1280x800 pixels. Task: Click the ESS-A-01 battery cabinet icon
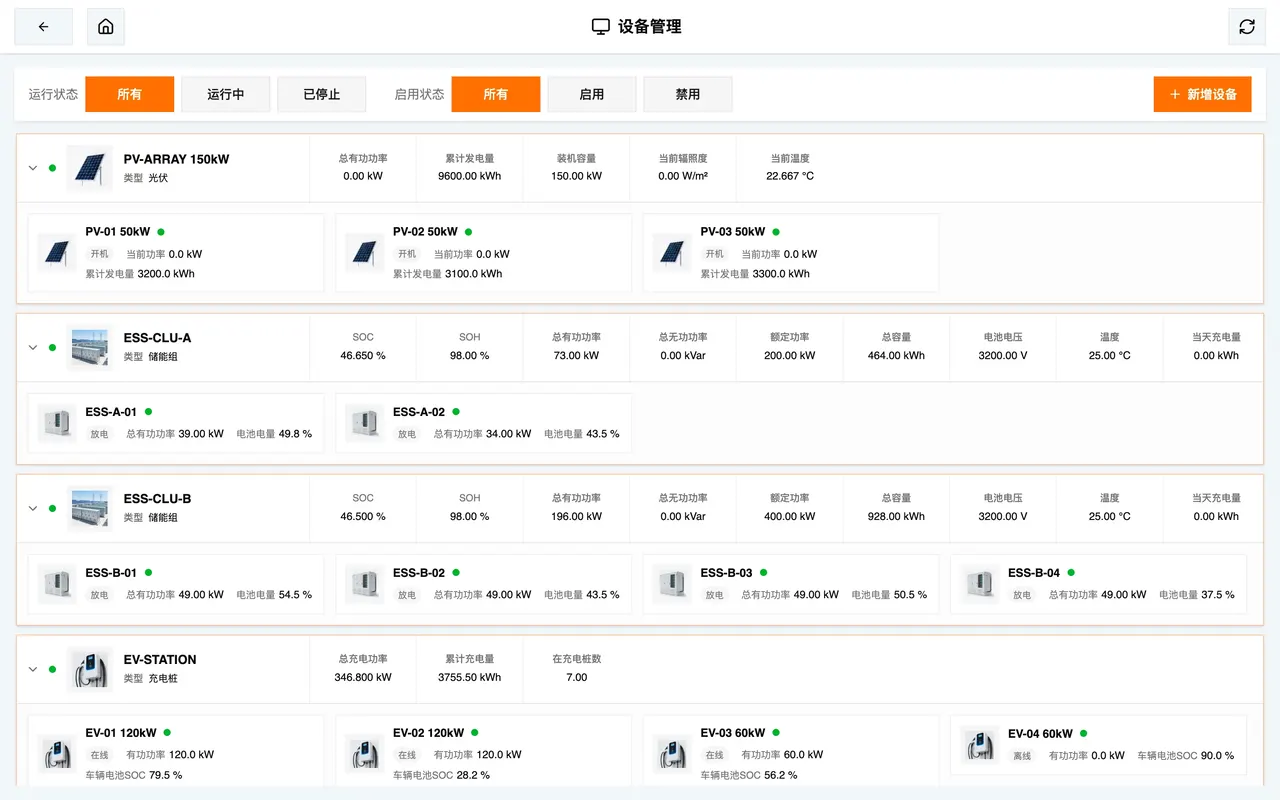coord(57,423)
